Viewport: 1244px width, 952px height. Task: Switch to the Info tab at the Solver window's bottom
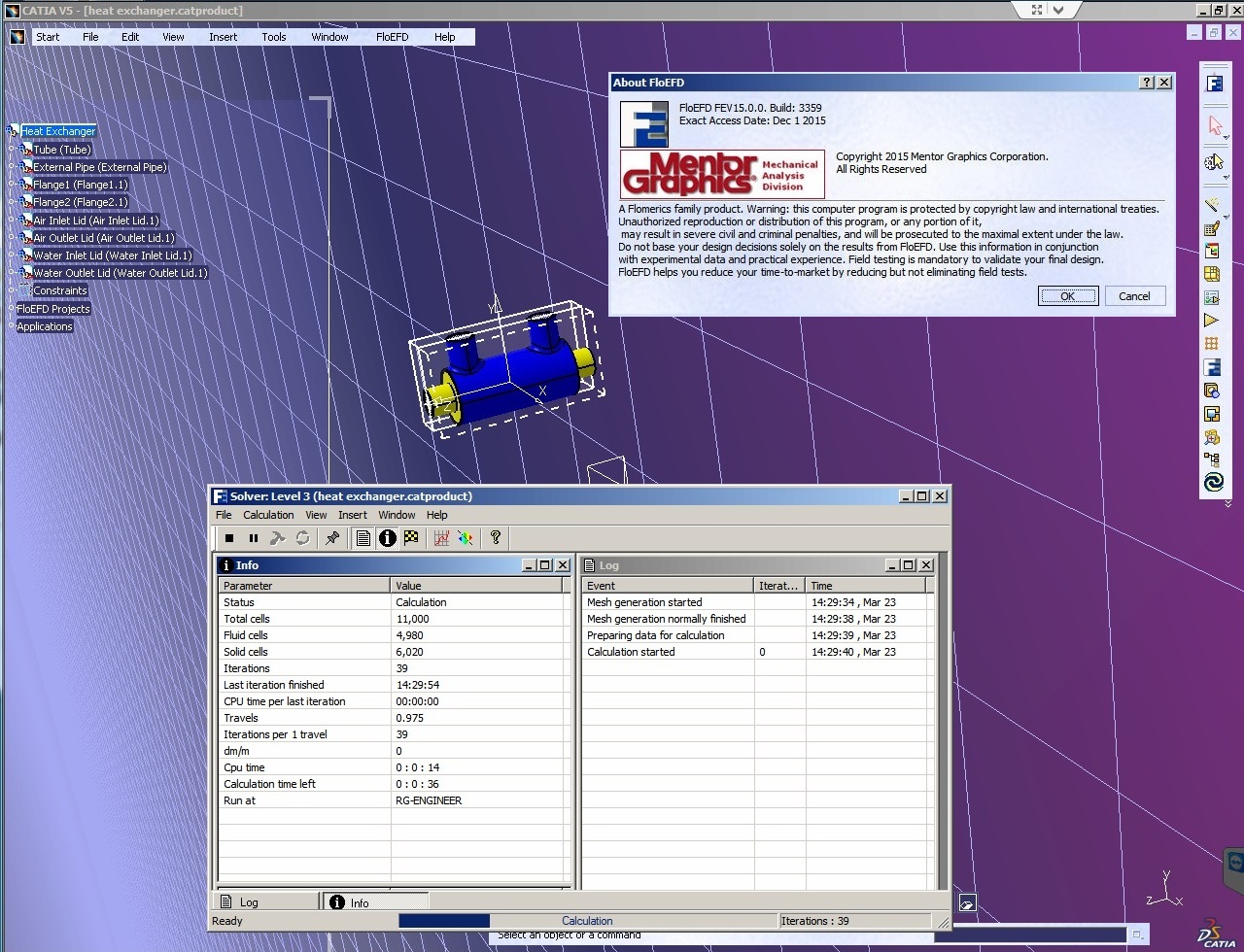376,902
